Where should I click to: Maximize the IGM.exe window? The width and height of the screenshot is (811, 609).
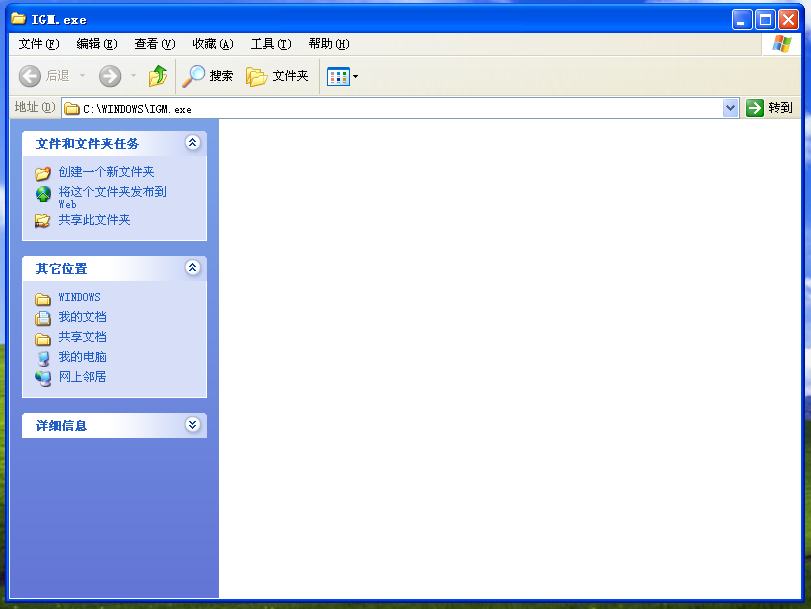point(765,20)
